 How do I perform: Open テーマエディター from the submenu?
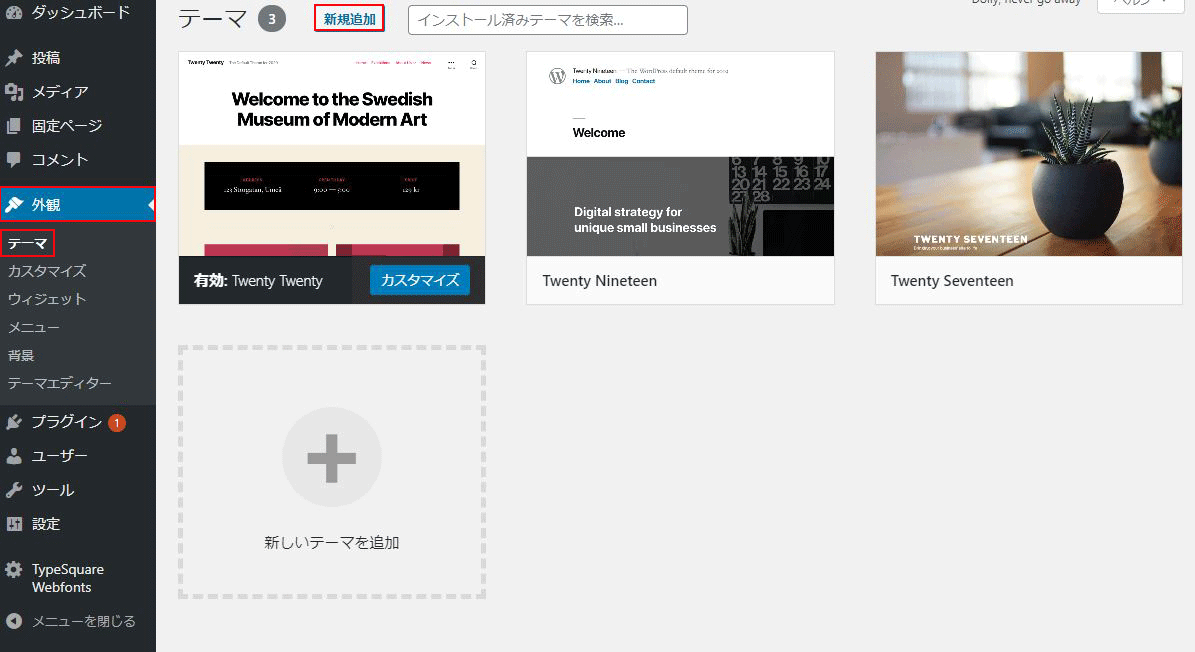point(59,383)
